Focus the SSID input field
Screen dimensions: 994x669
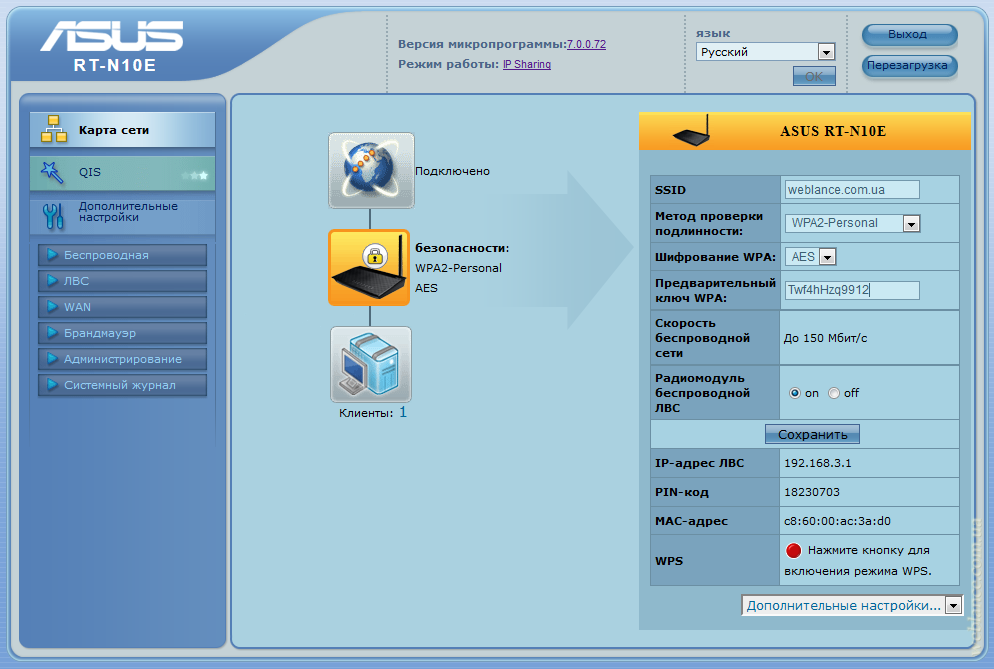click(852, 190)
